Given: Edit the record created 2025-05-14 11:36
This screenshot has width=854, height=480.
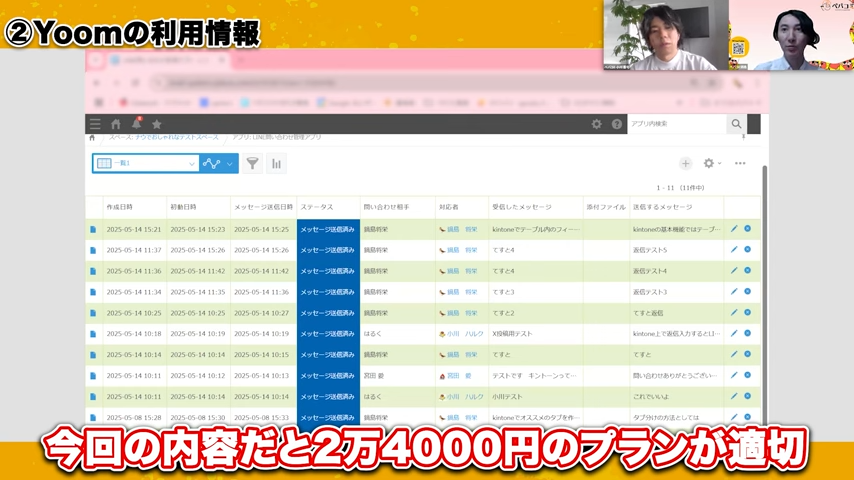Looking at the screenshot, I should point(734,271).
